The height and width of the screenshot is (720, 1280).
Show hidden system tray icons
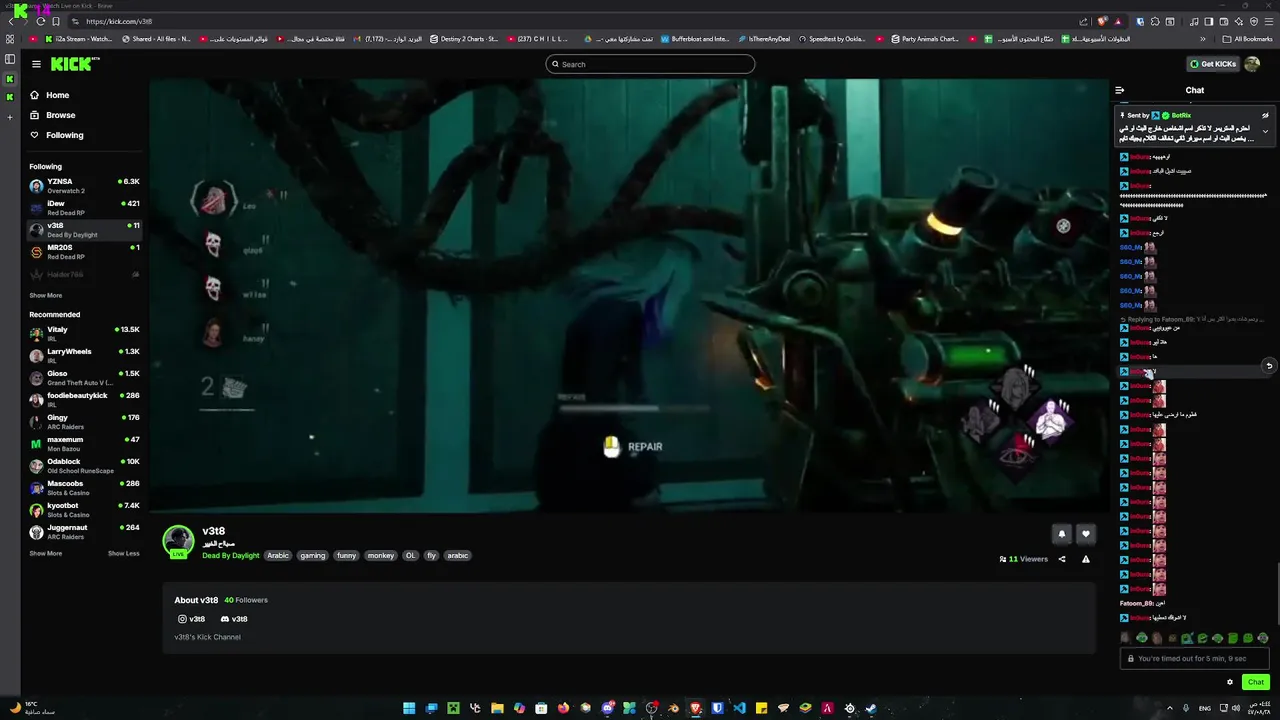1170,708
